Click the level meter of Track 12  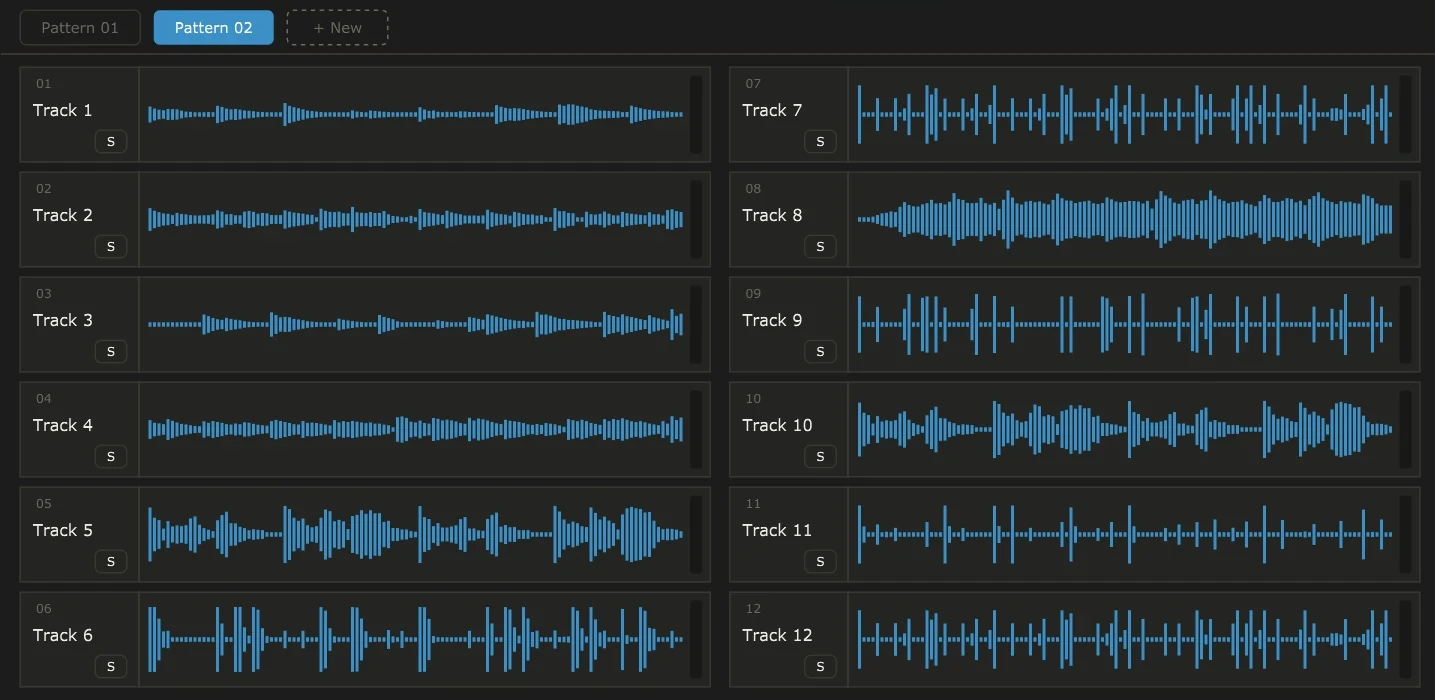point(1405,639)
